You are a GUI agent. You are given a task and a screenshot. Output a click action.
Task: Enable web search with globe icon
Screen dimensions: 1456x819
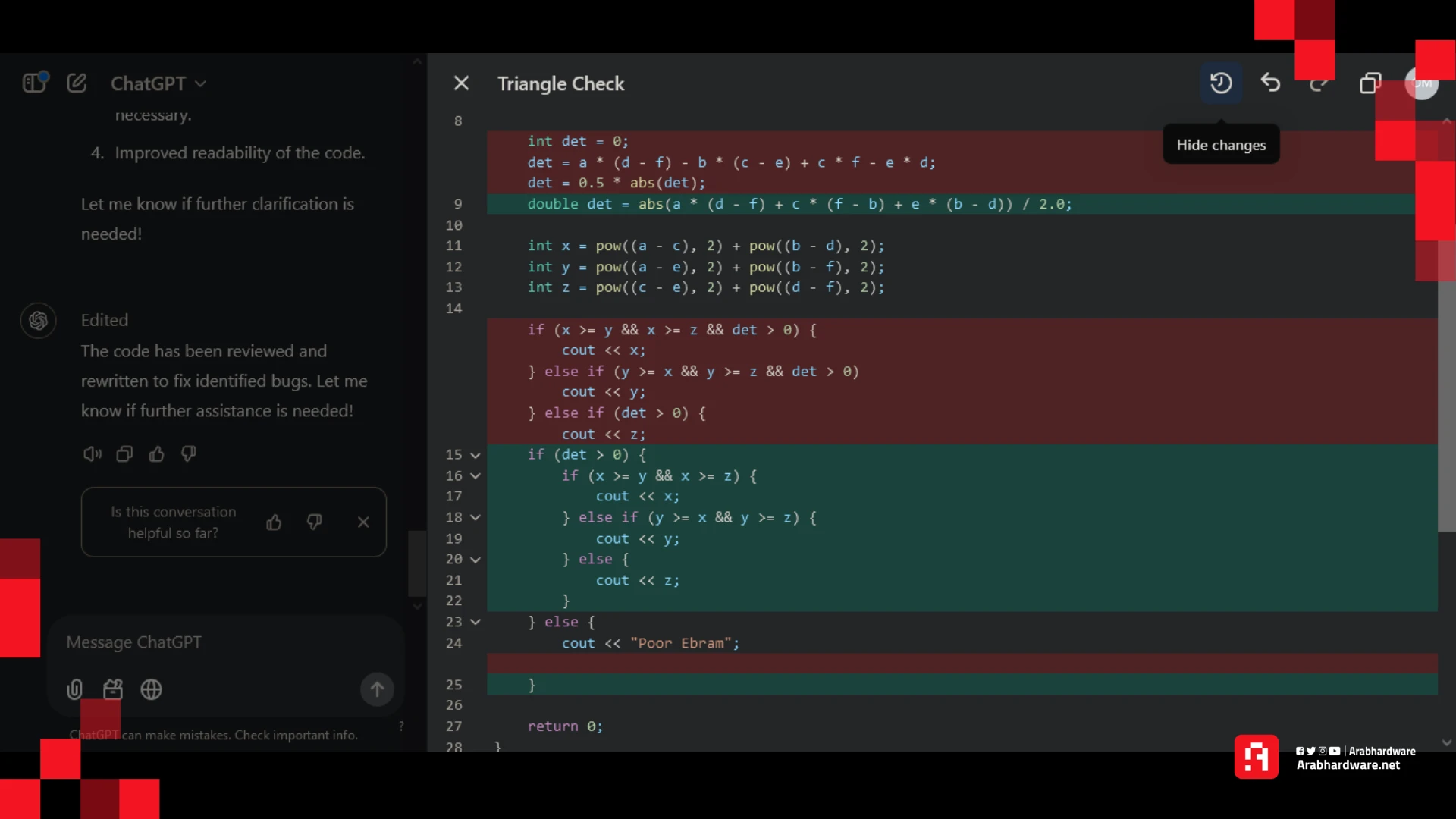coord(151,689)
